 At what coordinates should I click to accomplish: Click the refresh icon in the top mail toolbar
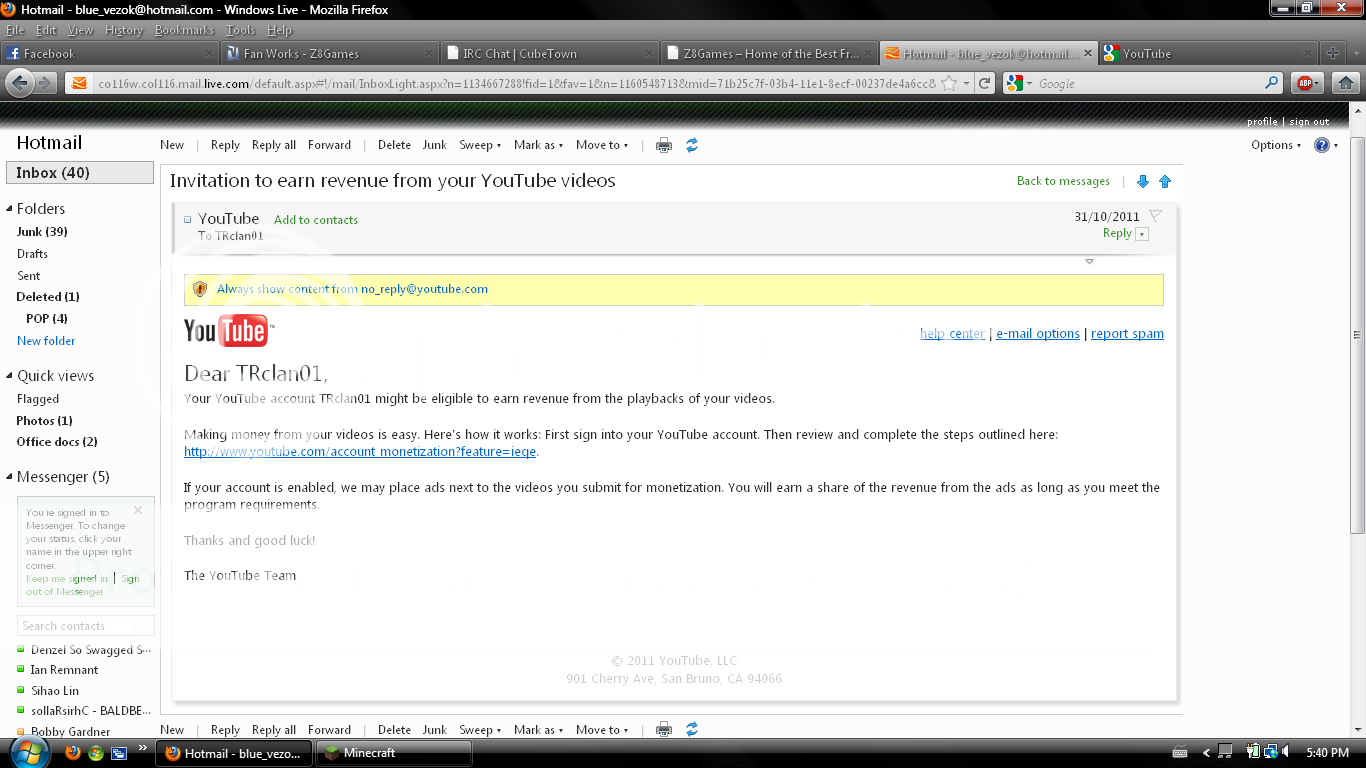(x=691, y=145)
